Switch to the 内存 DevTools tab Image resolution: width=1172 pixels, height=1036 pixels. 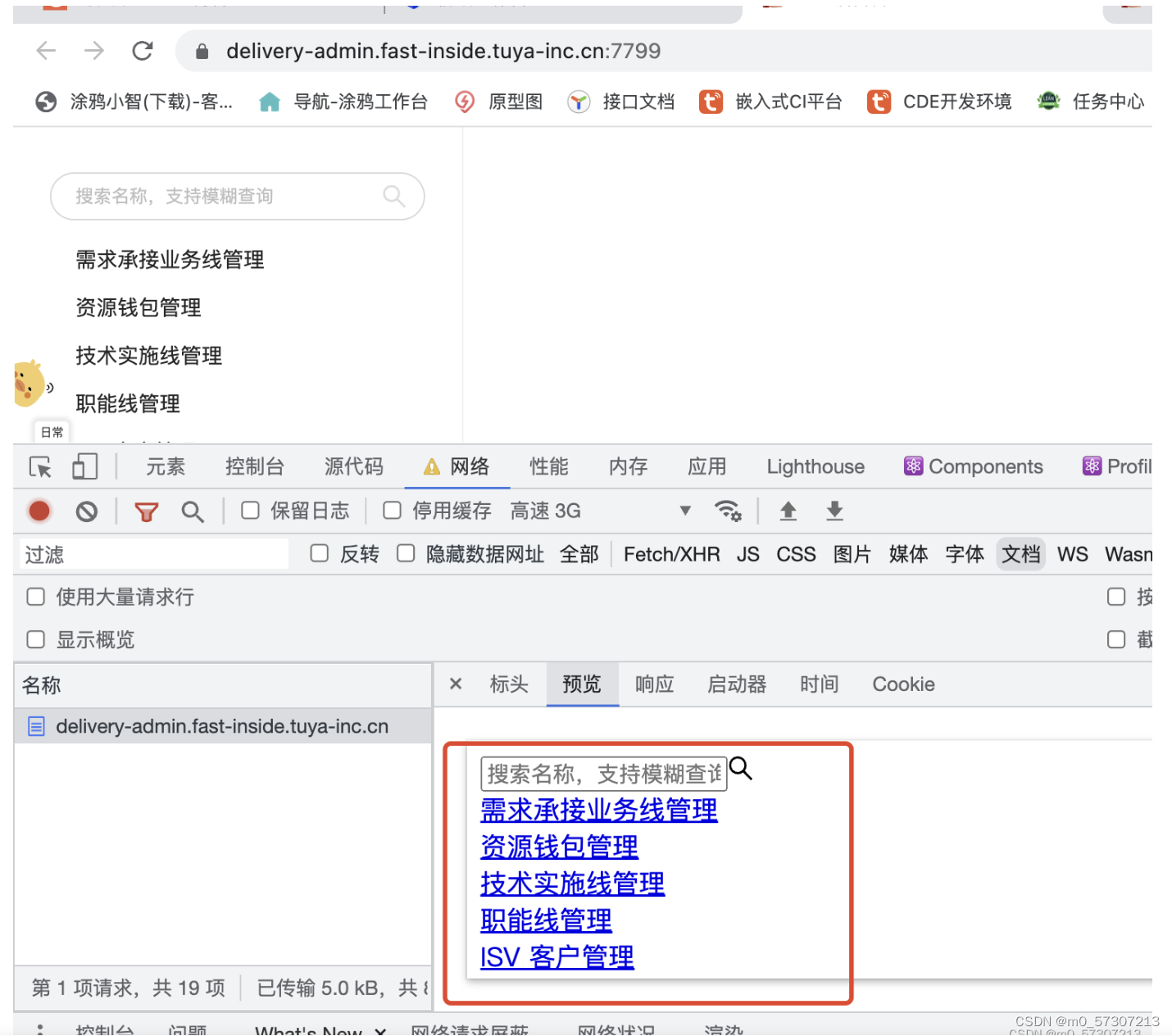(x=629, y=466)
